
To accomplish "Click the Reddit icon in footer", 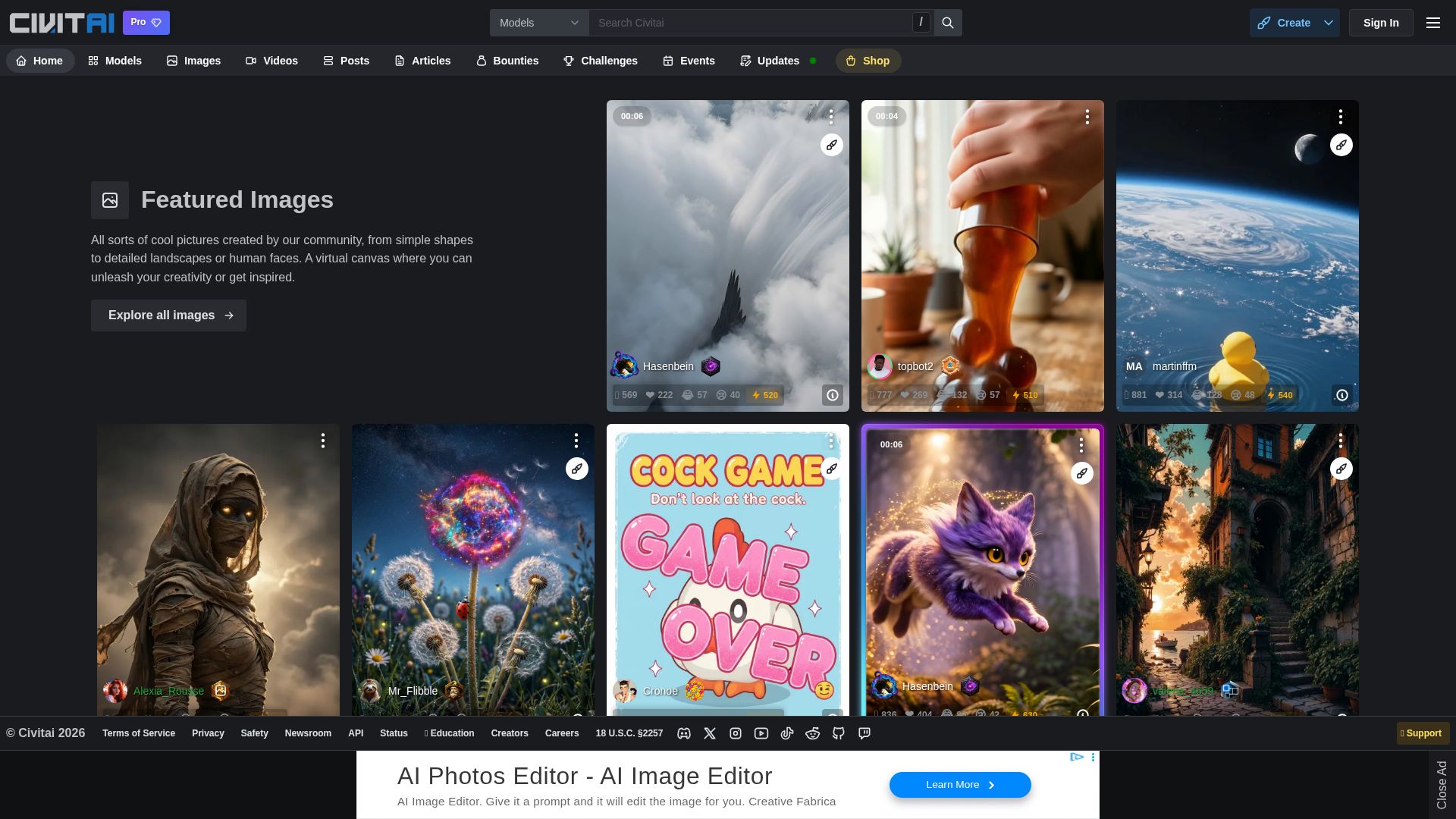I will pos(813,733).
